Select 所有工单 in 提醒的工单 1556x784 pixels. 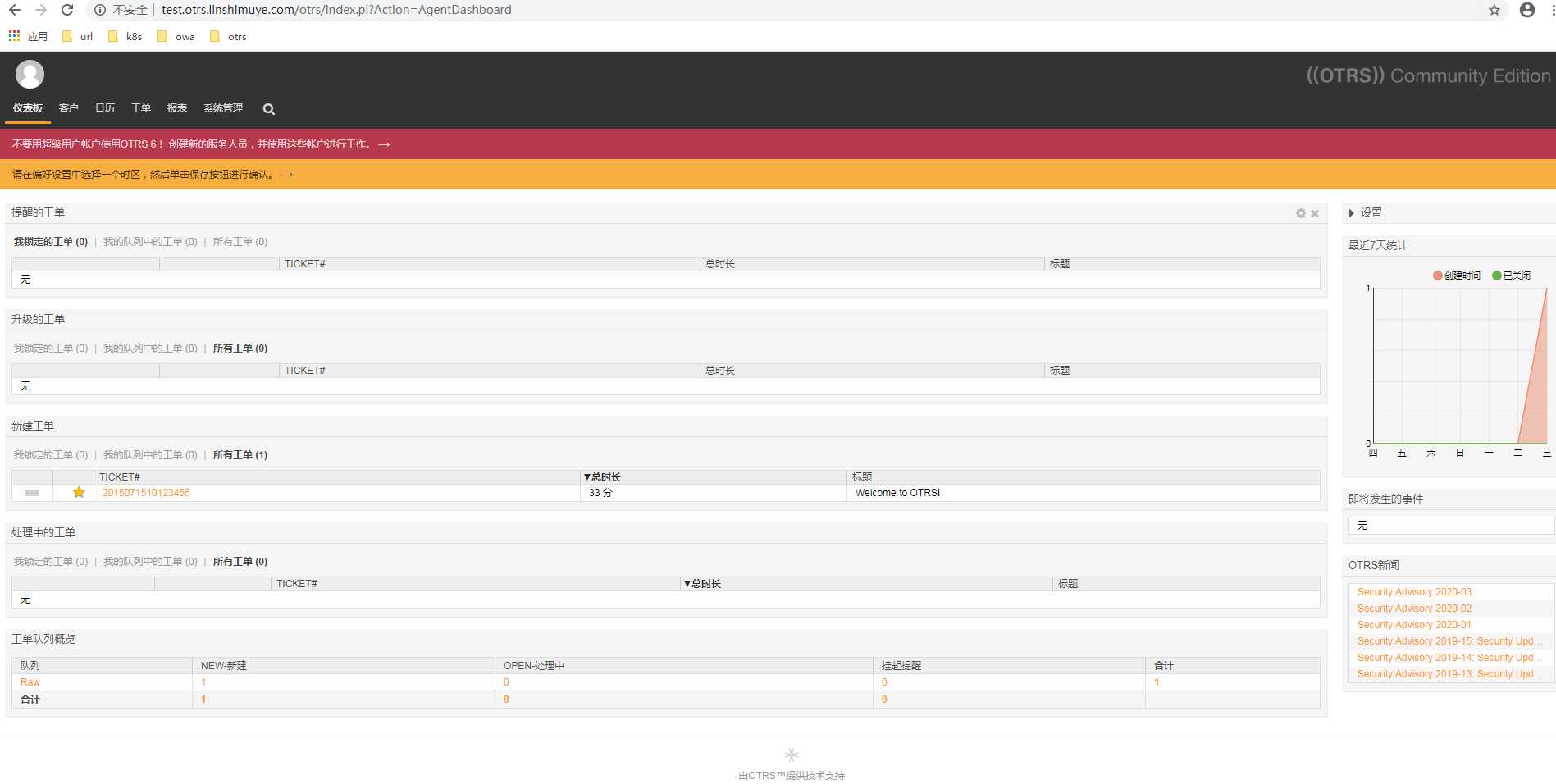(240, 242)
